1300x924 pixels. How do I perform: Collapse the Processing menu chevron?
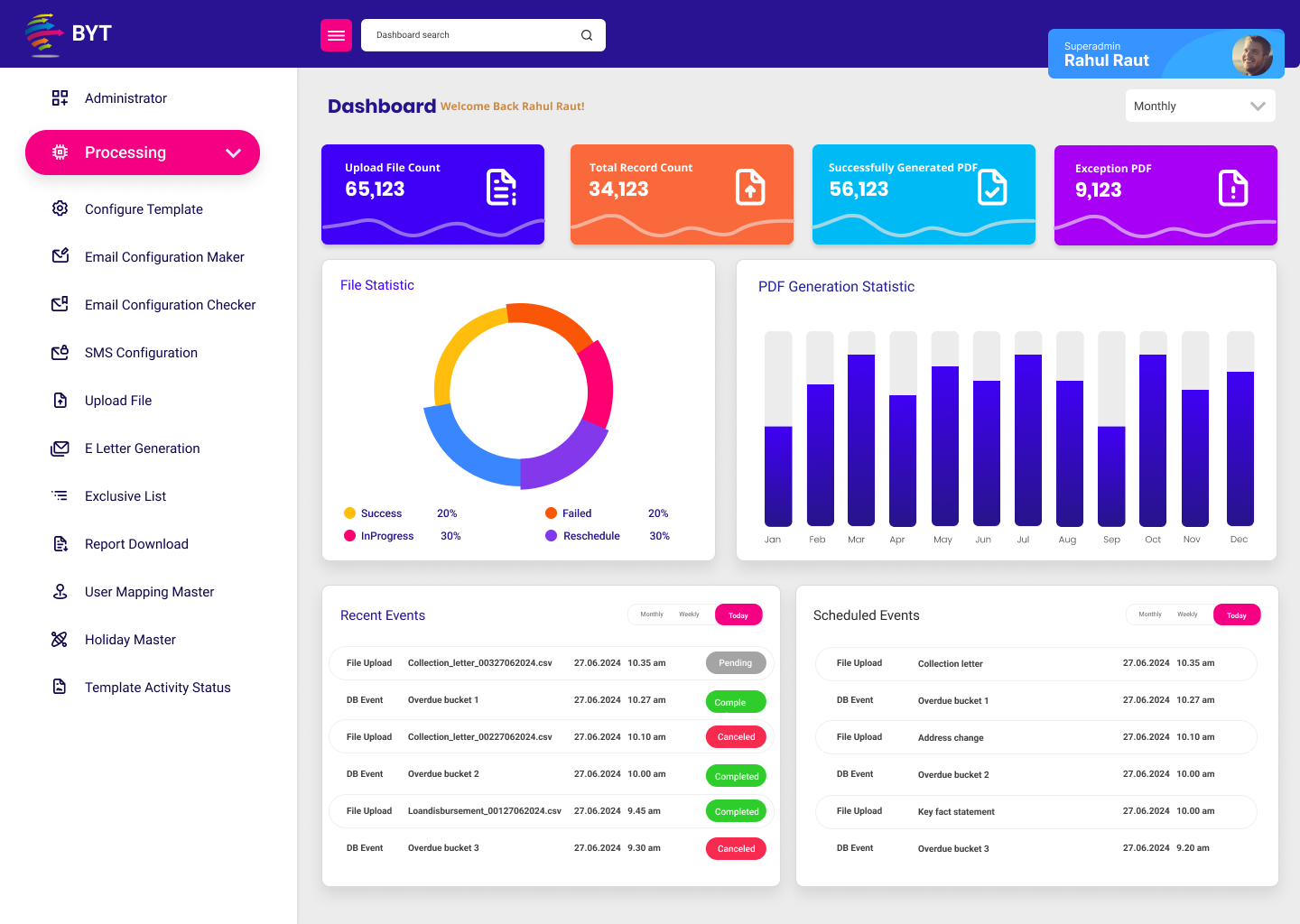[233, 152]
